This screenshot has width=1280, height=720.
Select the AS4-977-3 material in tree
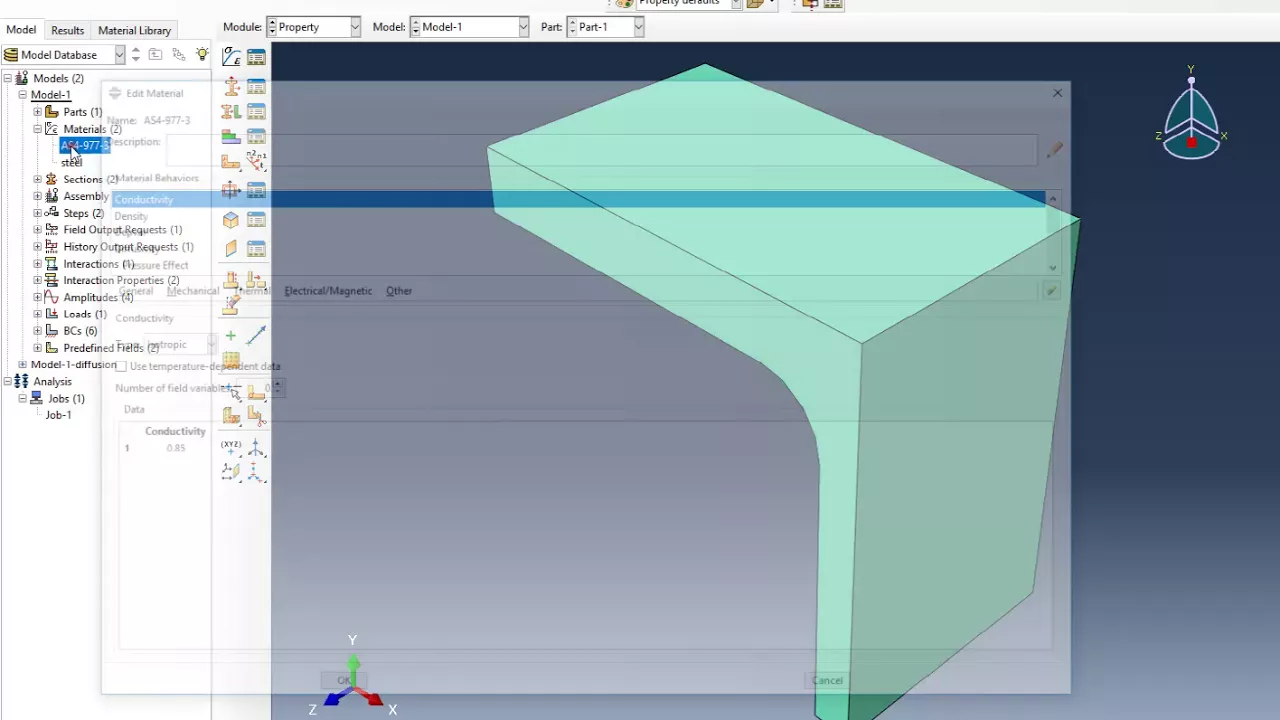click(84, 146)
